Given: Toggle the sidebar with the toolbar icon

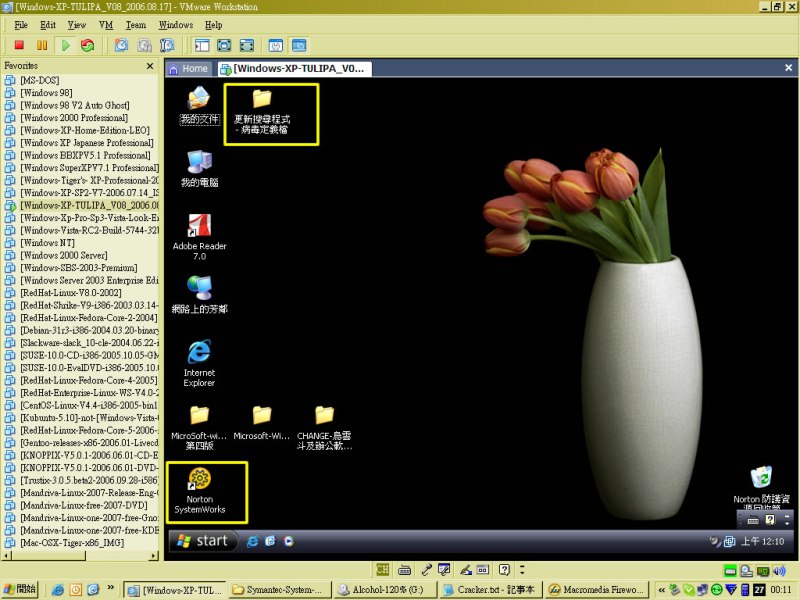Looking at the screenshot, I should [202, 45].
